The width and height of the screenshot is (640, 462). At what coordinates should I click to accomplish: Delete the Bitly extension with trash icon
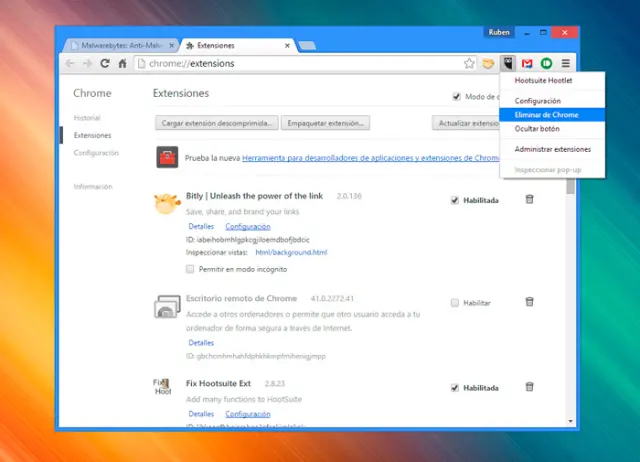pyautogui.click(x=529, y=200)
